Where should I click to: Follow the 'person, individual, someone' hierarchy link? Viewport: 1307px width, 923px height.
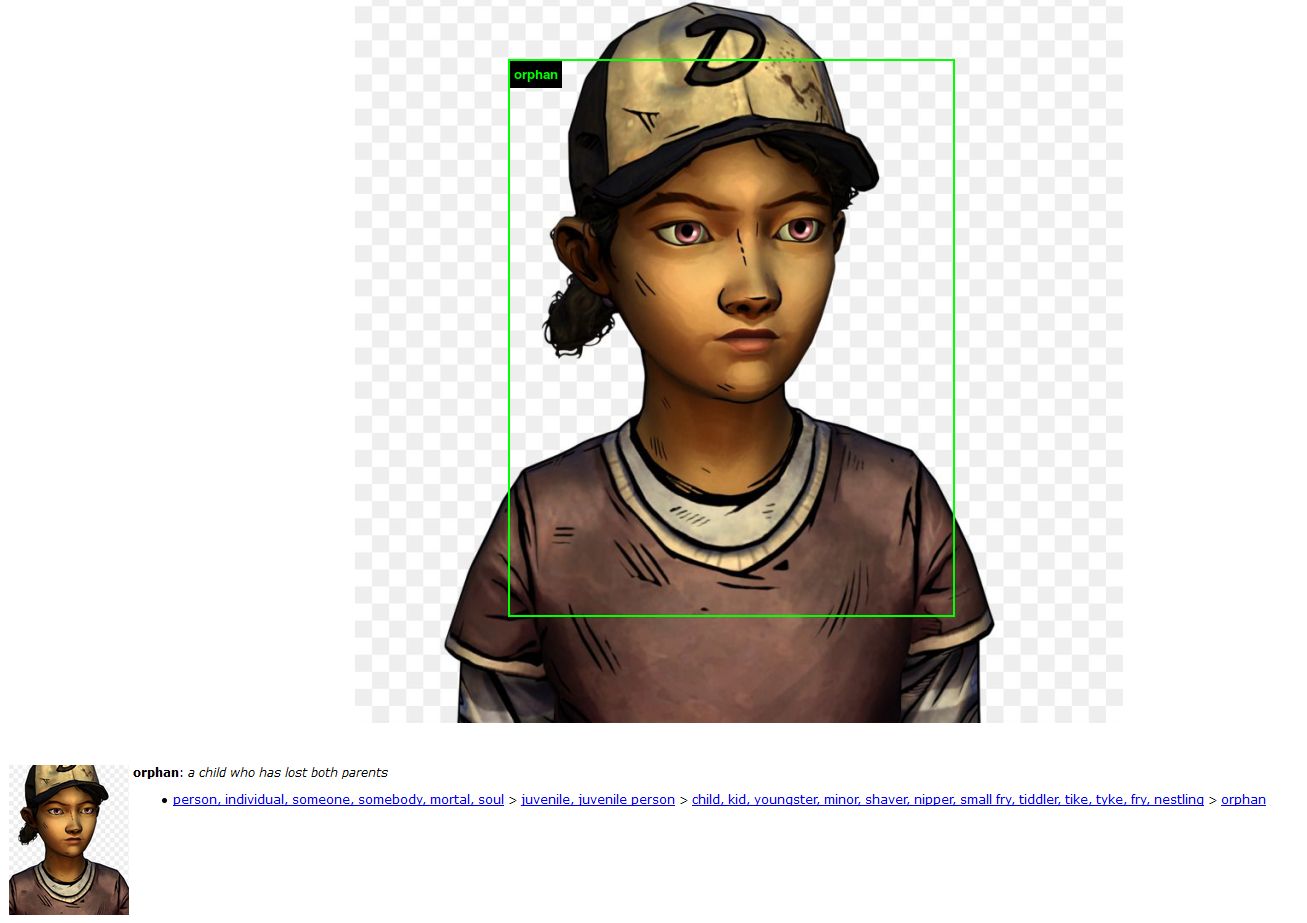338,800
